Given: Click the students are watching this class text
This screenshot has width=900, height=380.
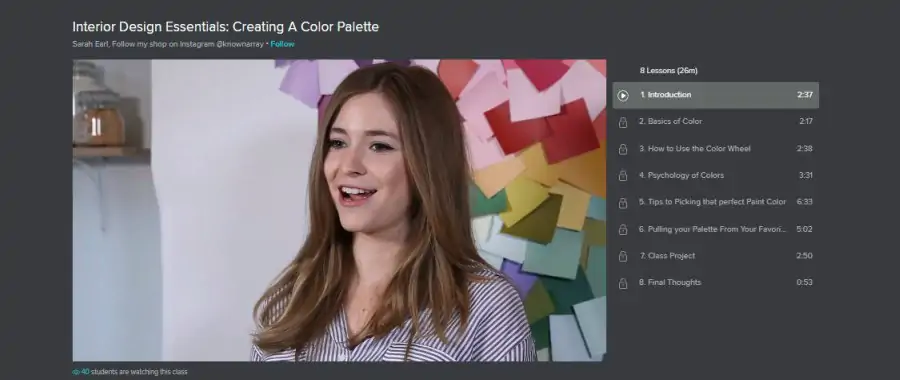Looking at the screenshot, I should point(139,372).
